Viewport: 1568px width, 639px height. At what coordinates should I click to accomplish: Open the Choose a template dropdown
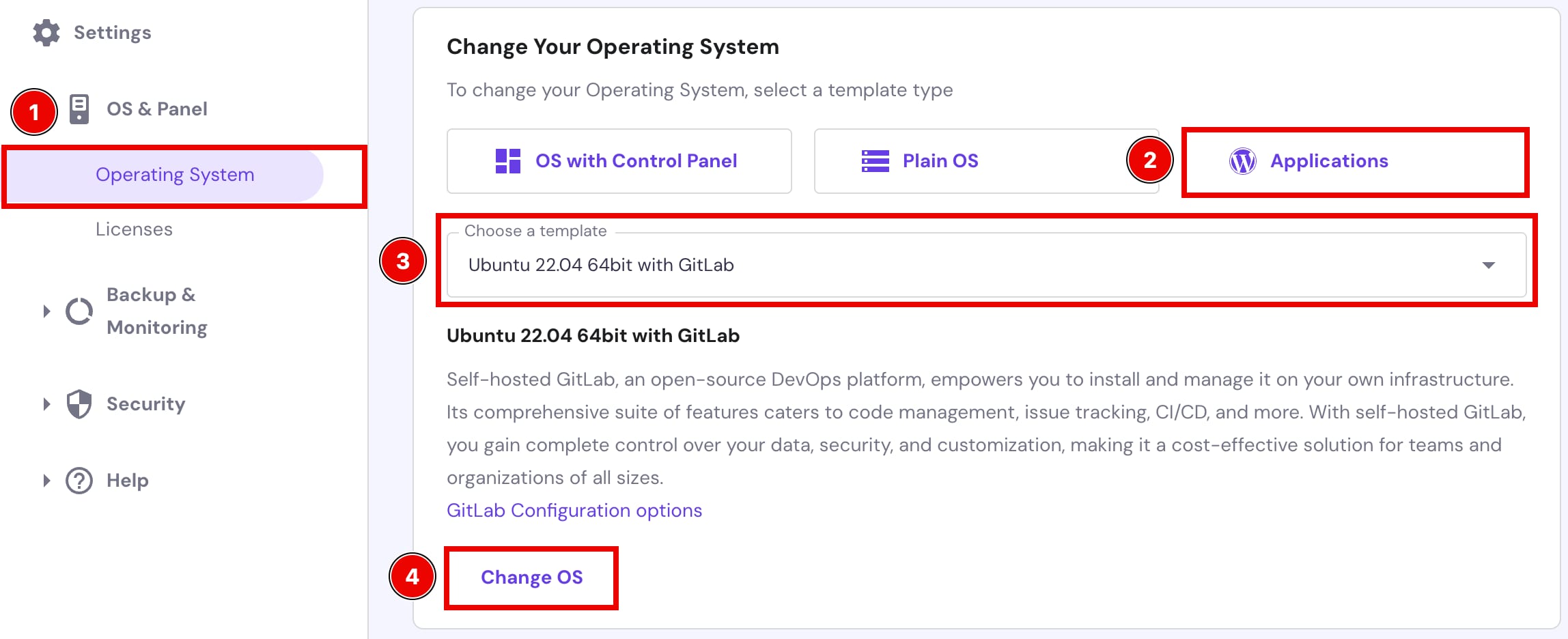[x=1490, y=266]
